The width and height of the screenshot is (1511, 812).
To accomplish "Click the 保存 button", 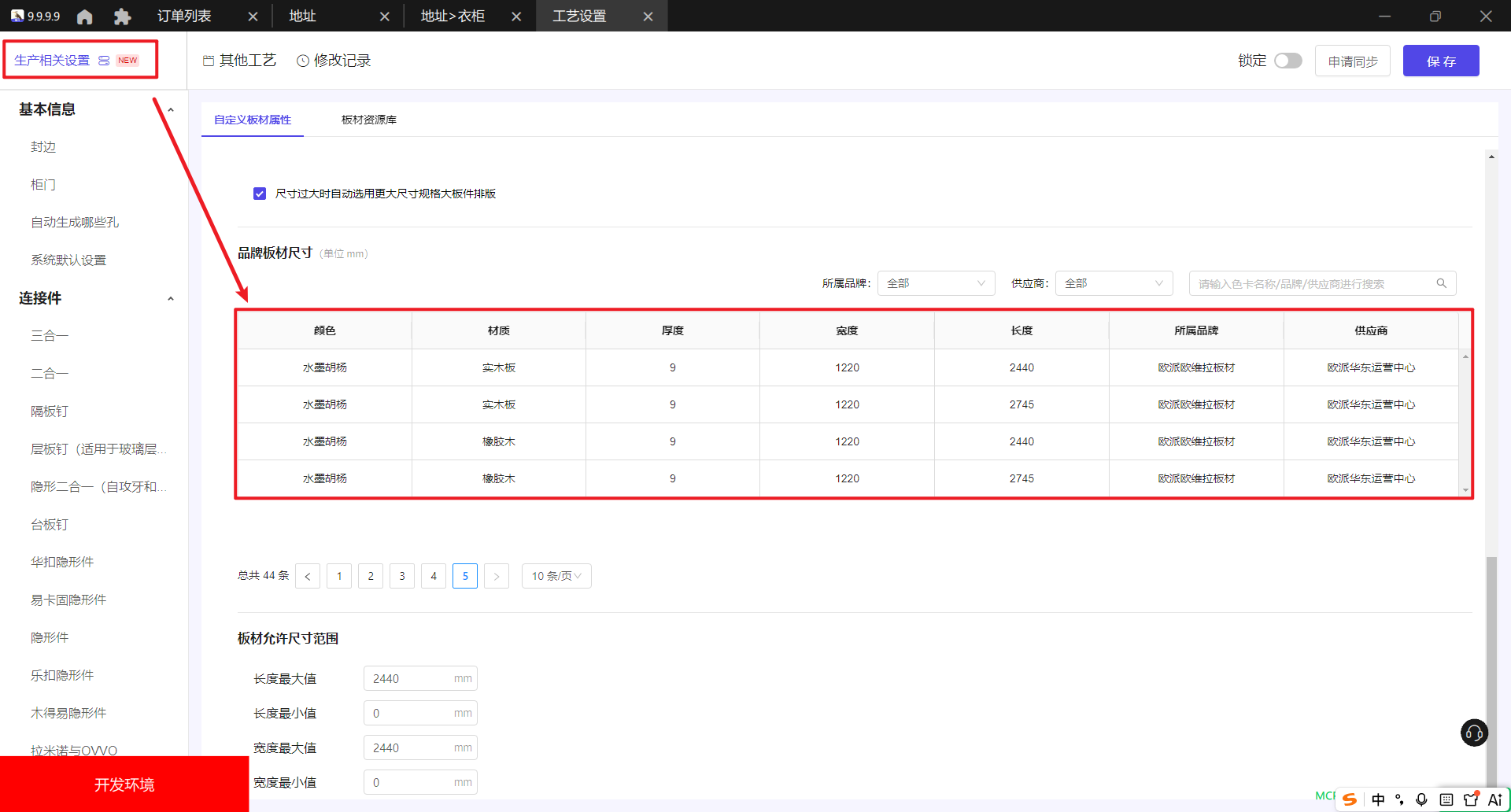I will 1441,61.
